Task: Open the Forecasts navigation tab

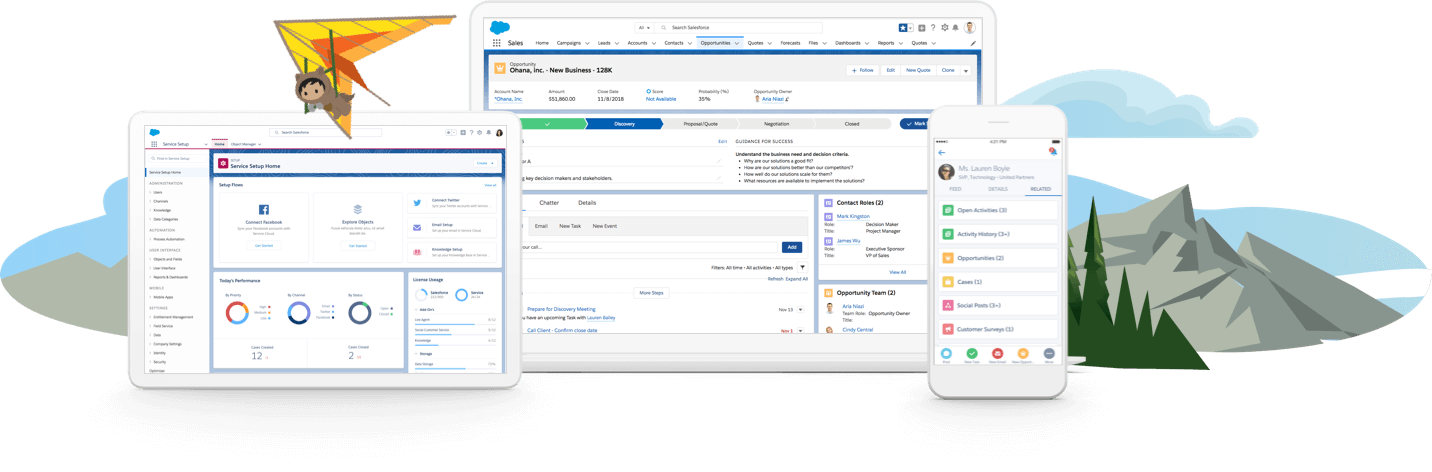Action: (790, 43)
